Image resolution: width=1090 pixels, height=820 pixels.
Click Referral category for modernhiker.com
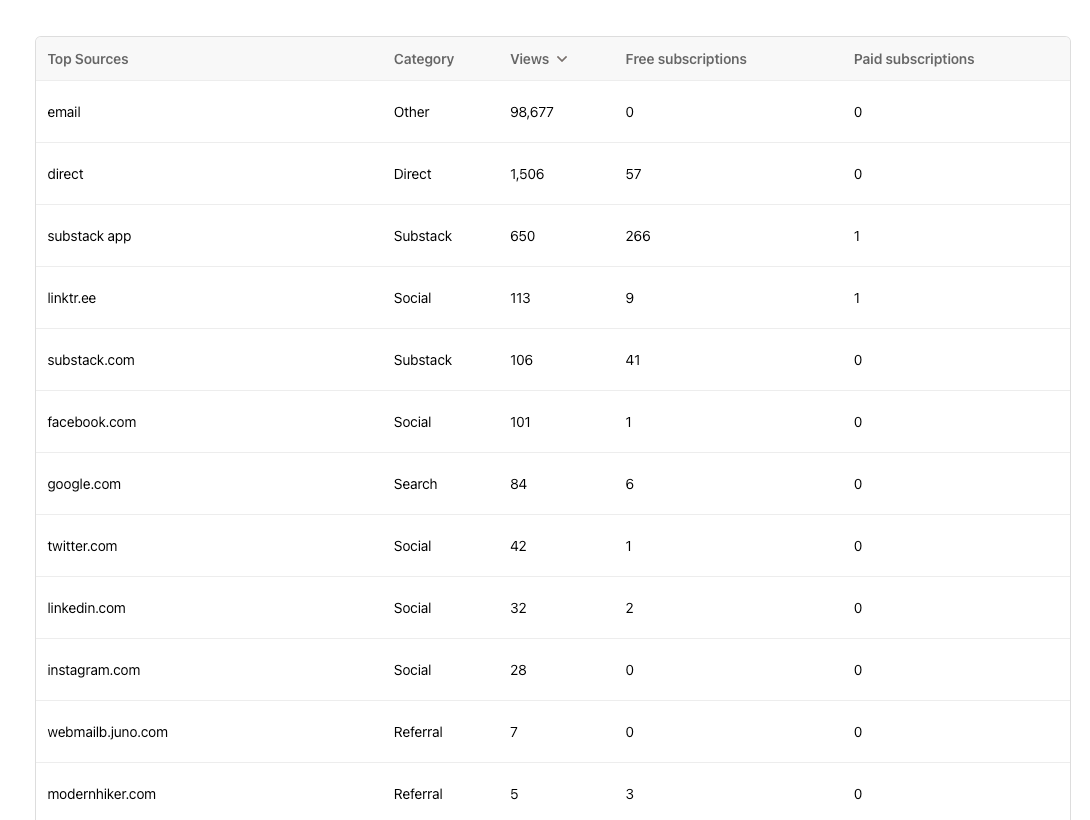418,794
